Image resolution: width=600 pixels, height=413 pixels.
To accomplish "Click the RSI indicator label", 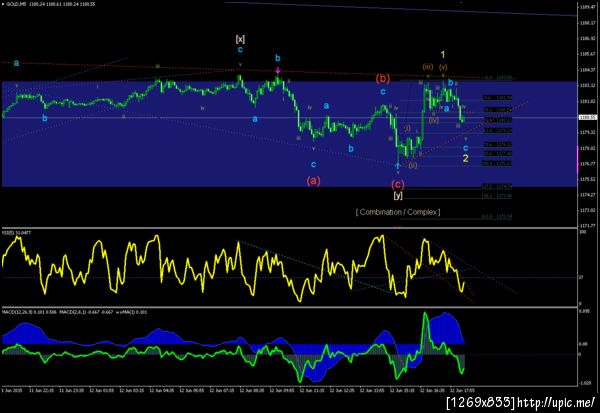I will click(x=18, y=232).
